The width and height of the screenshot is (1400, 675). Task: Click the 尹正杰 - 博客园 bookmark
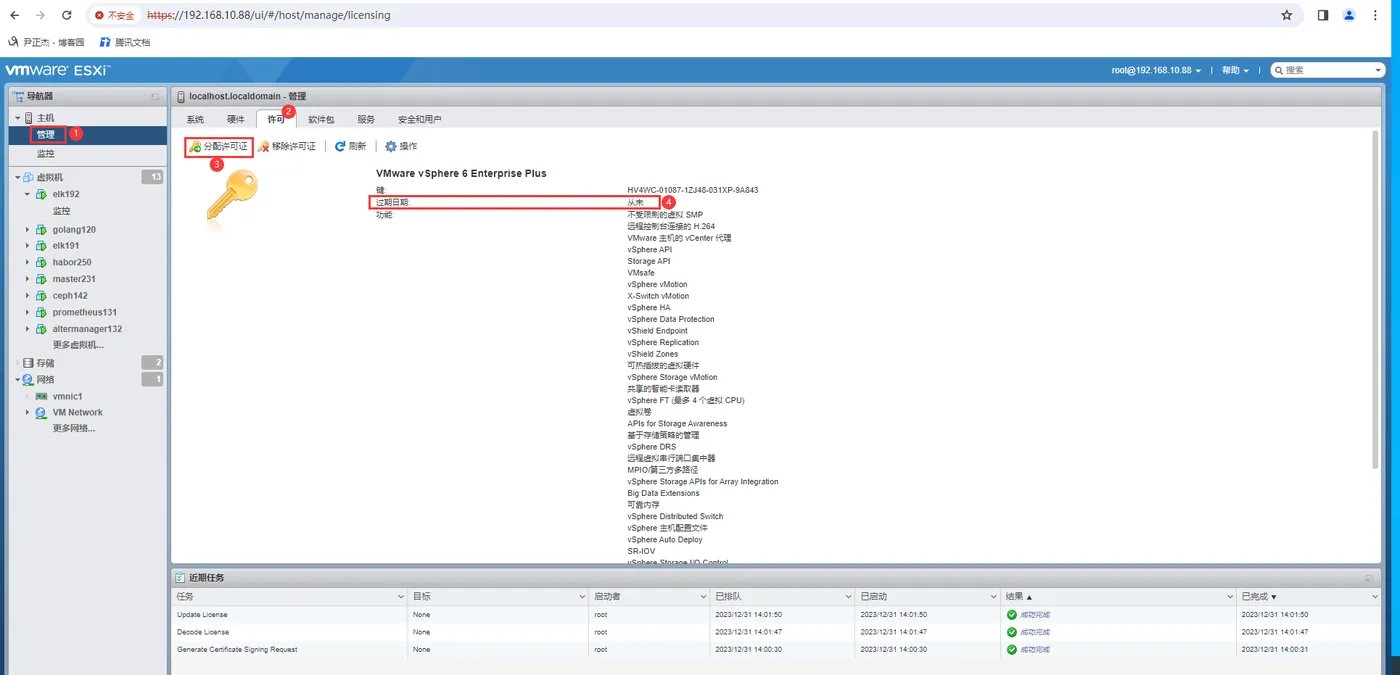[46, 42]
